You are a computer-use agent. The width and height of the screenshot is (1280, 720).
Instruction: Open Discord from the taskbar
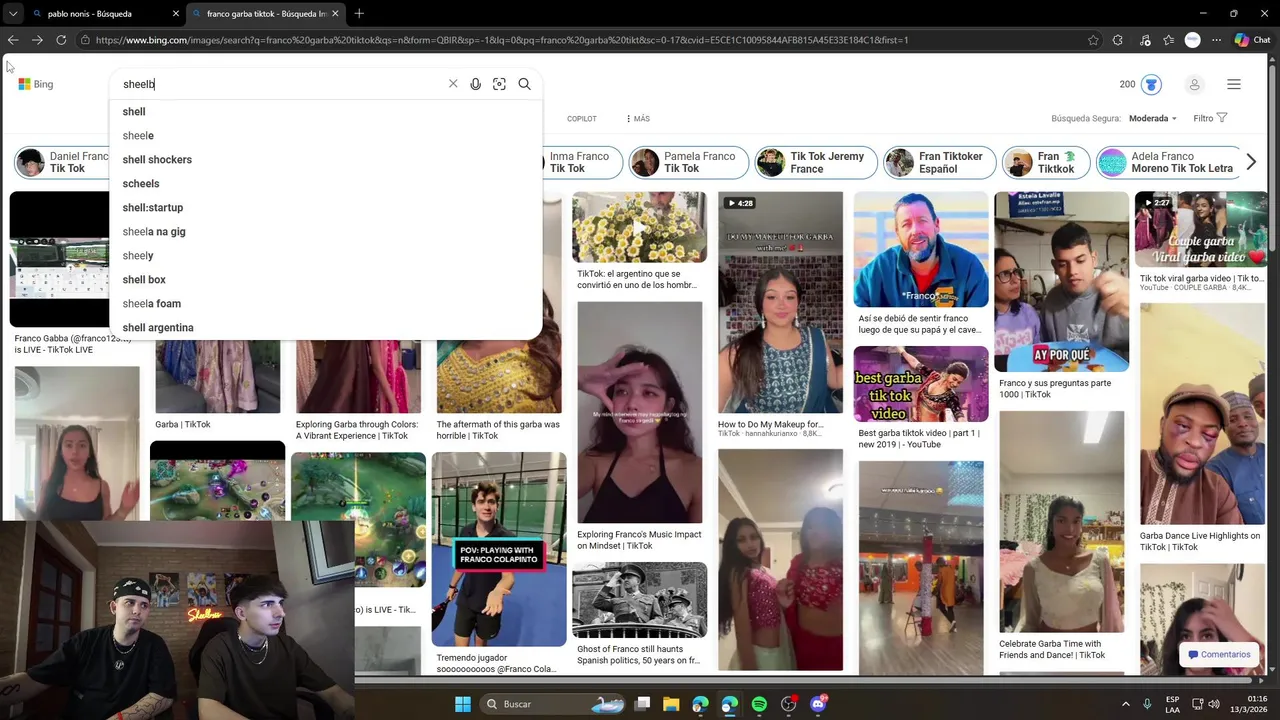pos(818,704)
